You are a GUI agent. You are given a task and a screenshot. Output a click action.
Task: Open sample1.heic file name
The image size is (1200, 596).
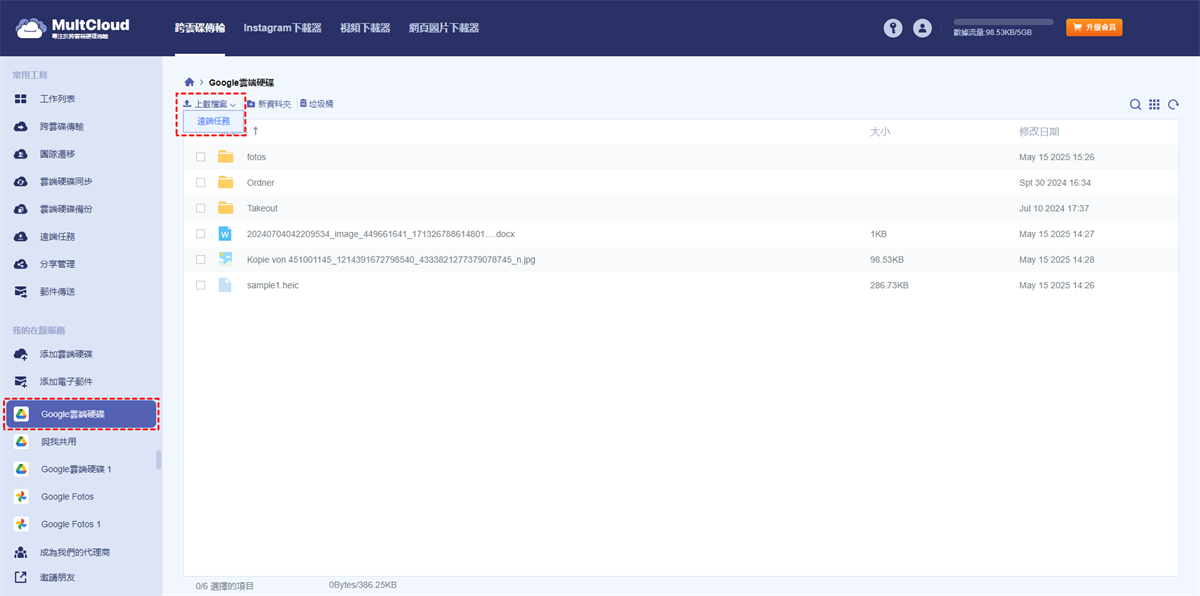273,285
